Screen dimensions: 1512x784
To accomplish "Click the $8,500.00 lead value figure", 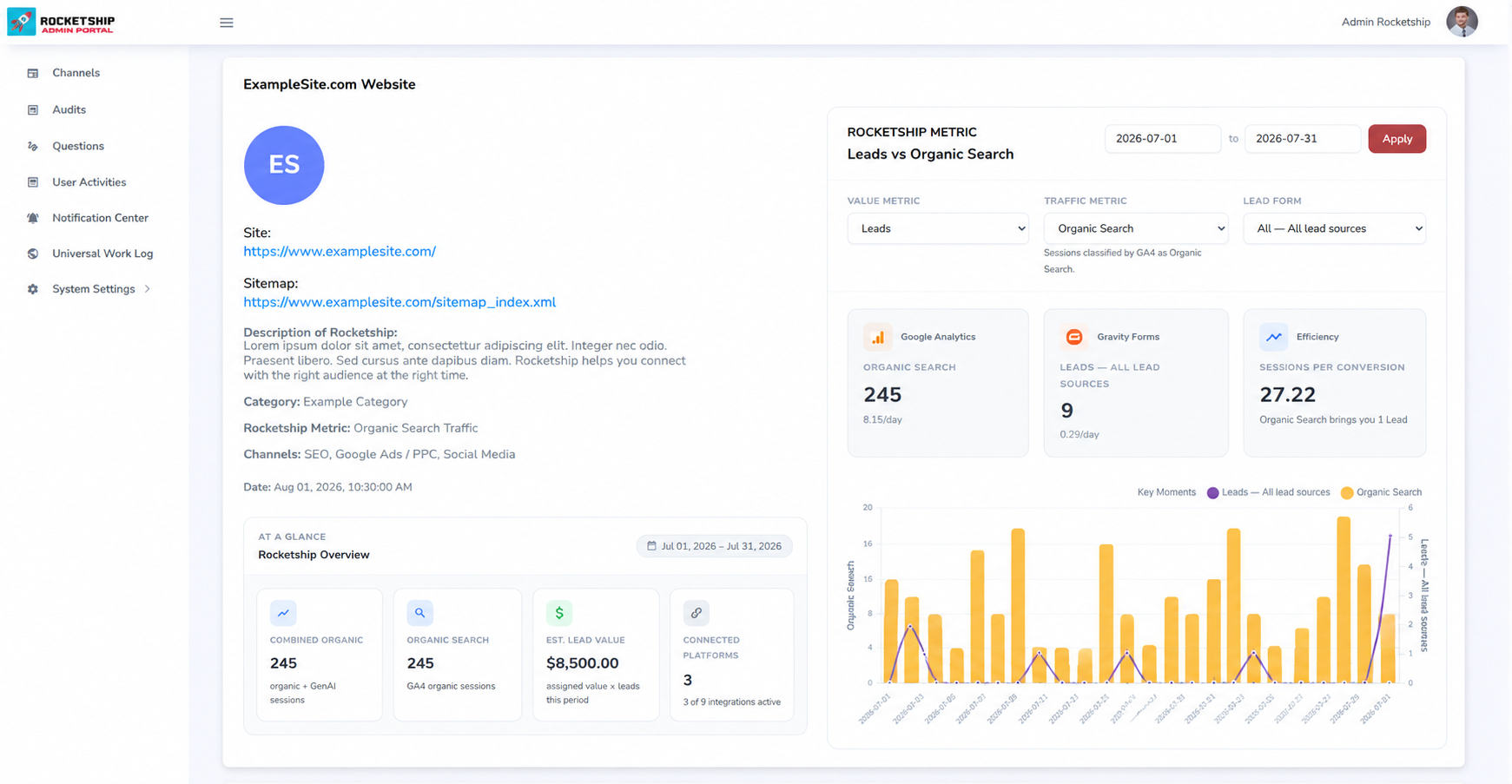I will (x=582, y=663).
